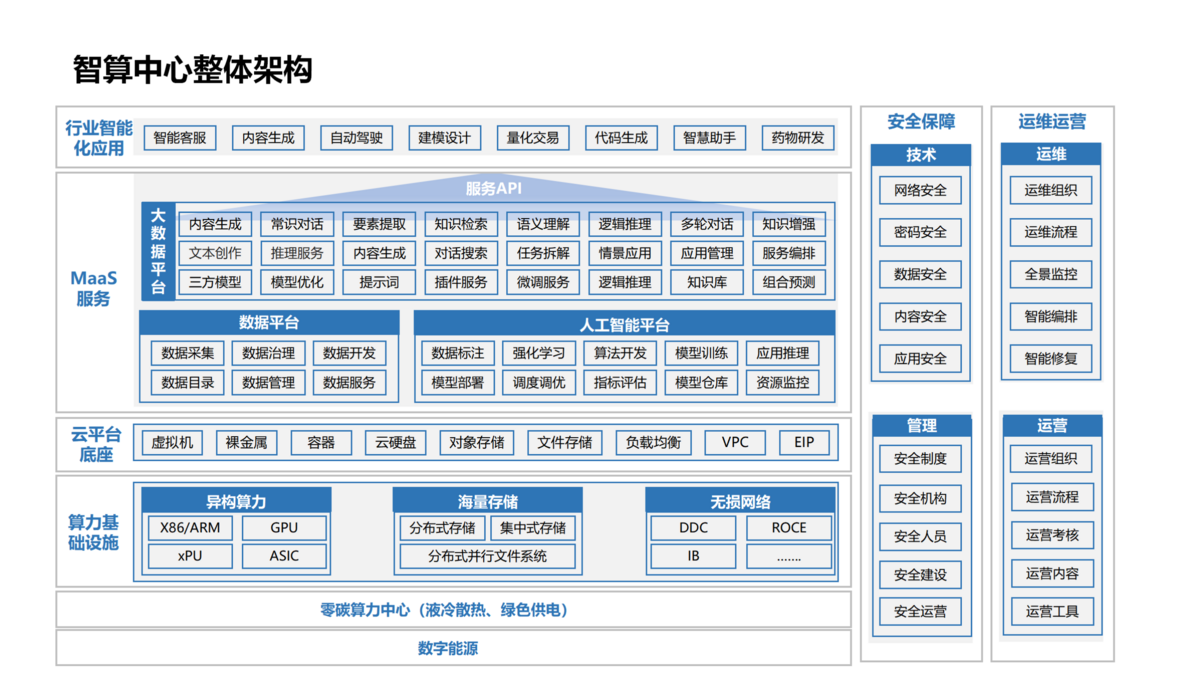Select the 安全运营 box
1200x675 pixels.
pyautogui.click(x=920, y=611)
